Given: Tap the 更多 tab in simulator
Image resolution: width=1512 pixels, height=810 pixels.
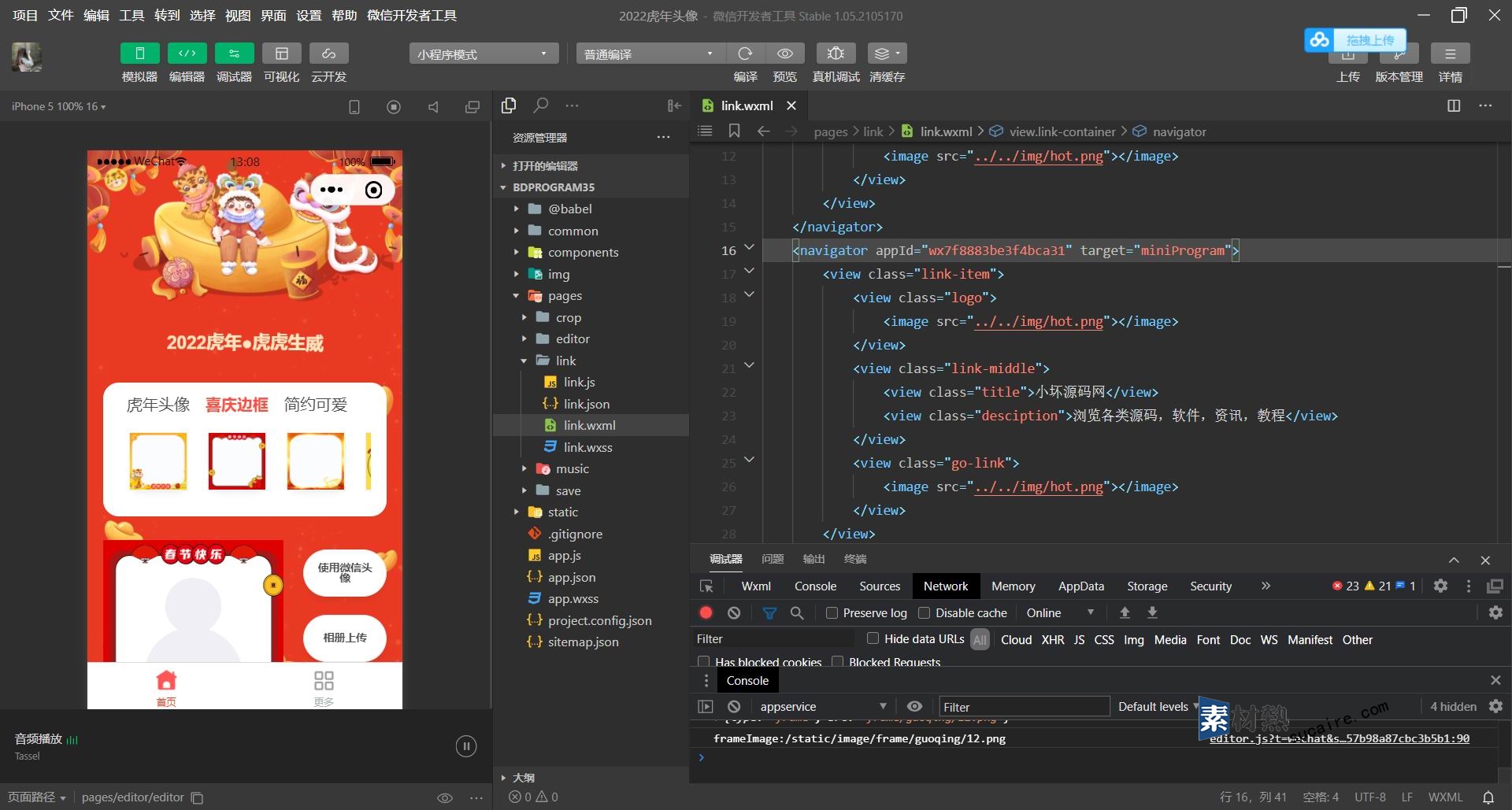Looking at the screenshot, I should 324,688.
